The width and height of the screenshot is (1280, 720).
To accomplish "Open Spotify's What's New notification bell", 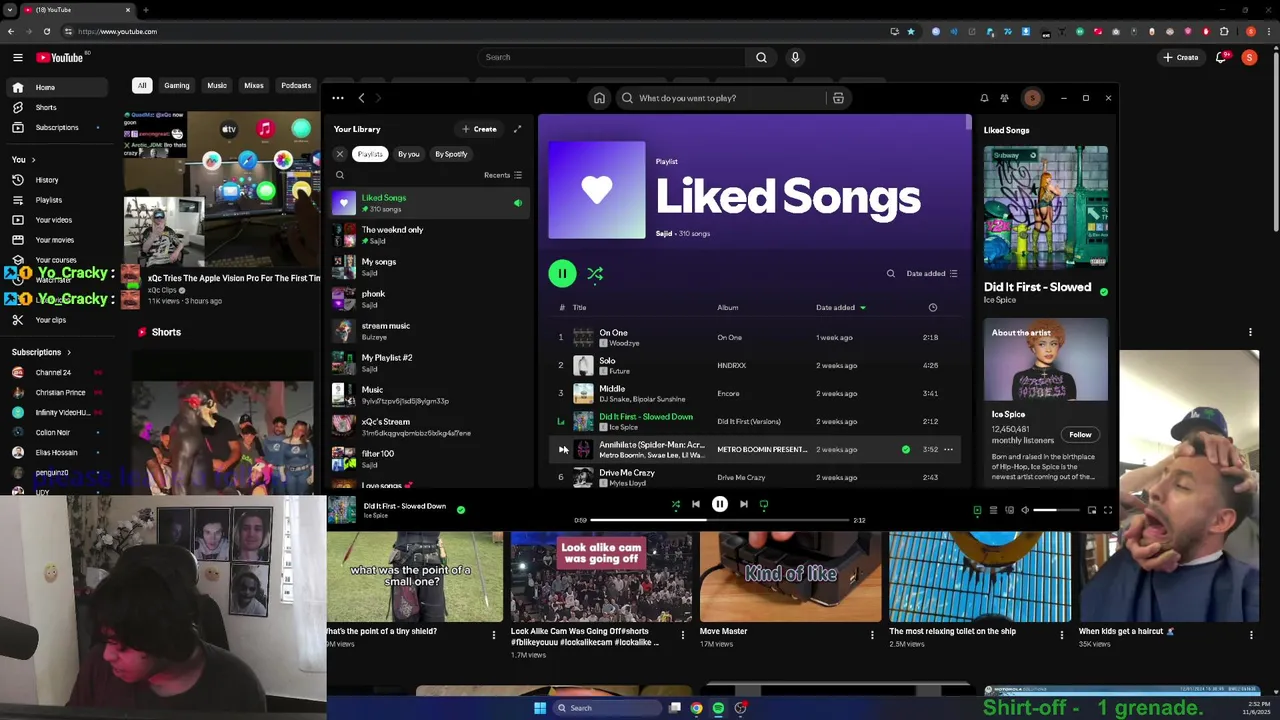I will [984, 98].
